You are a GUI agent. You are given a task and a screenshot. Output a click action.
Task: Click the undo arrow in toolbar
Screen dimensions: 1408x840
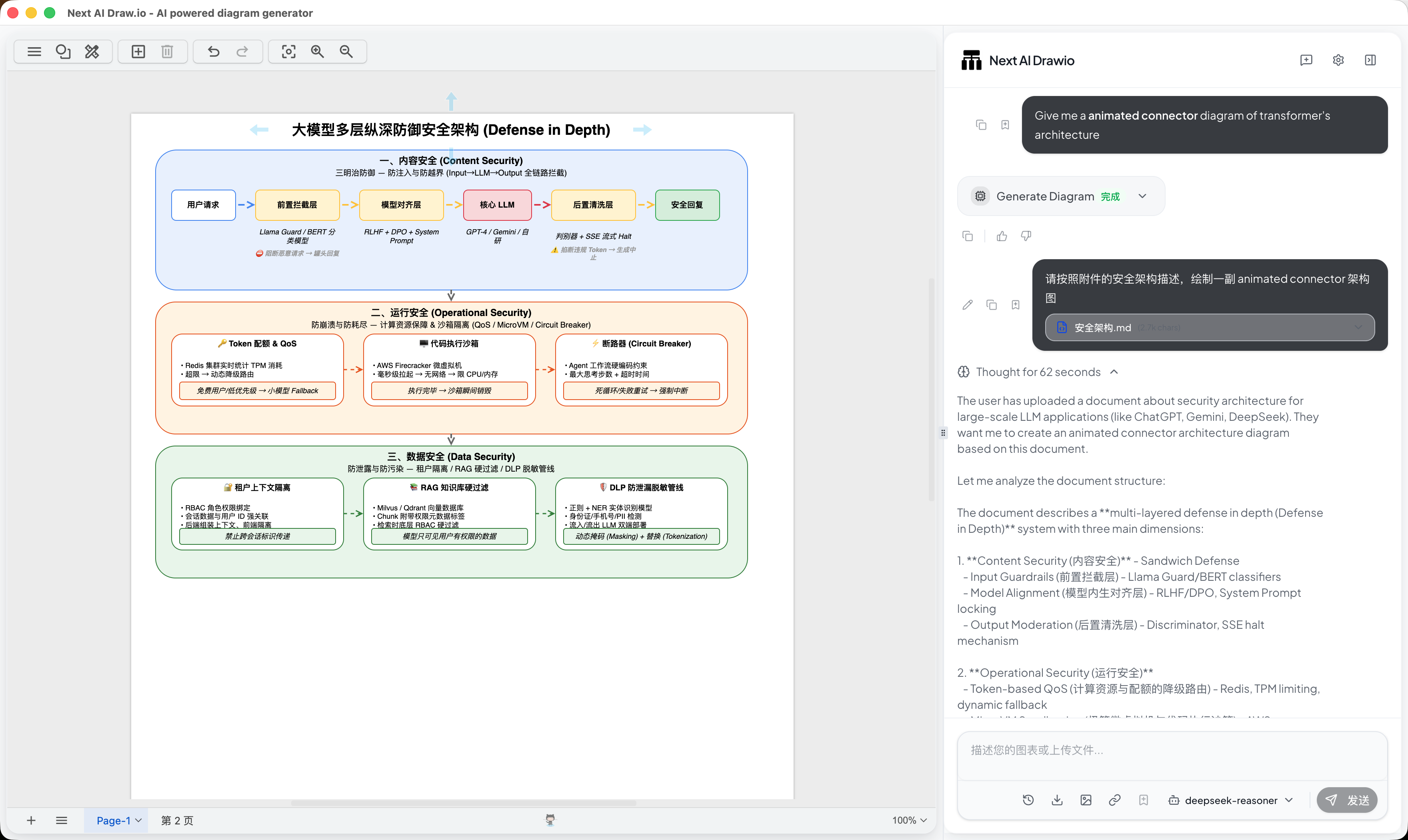[x=213, y=52]
